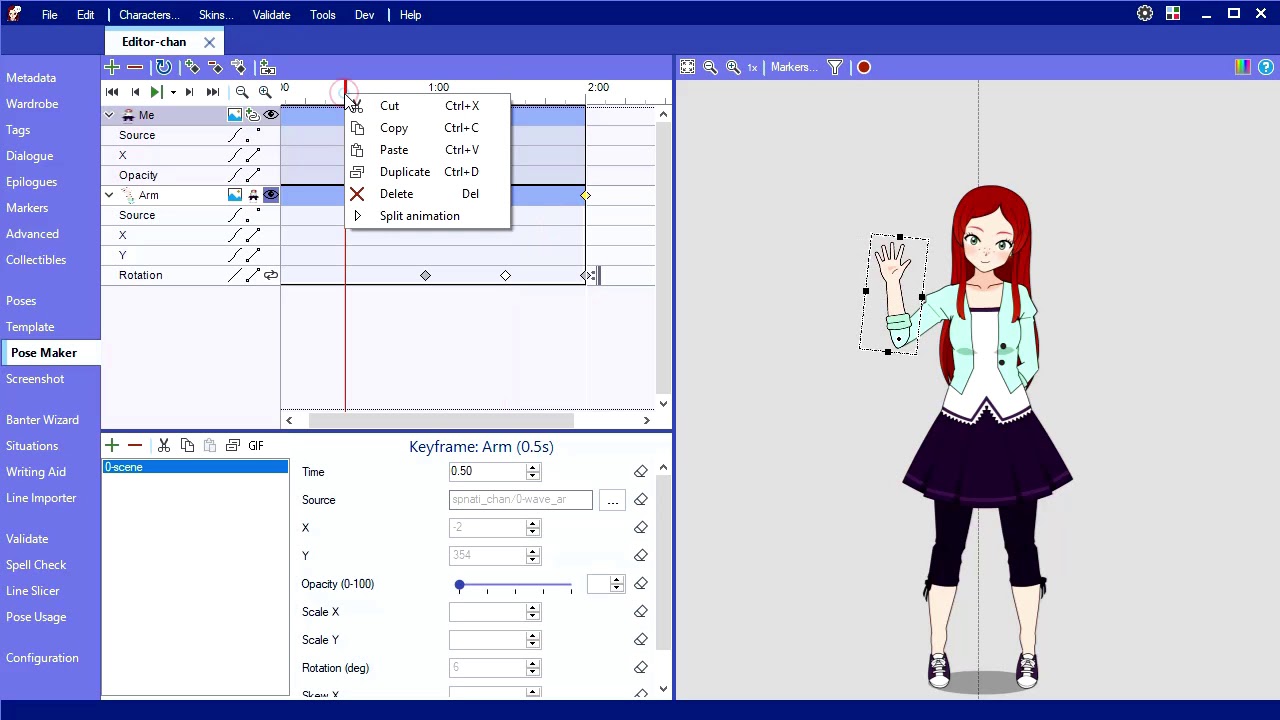Remove pose with the red minus icon
The height and width of the screenshot is (720, 1280).
coord(135,445)
